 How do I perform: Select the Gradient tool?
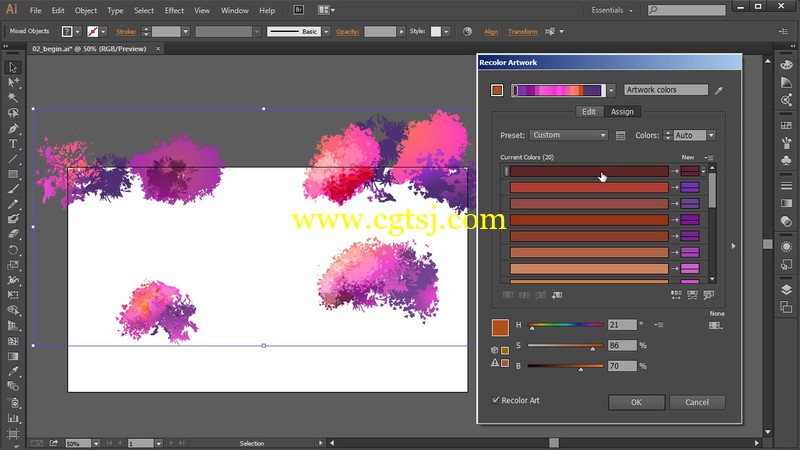point(13,356)
